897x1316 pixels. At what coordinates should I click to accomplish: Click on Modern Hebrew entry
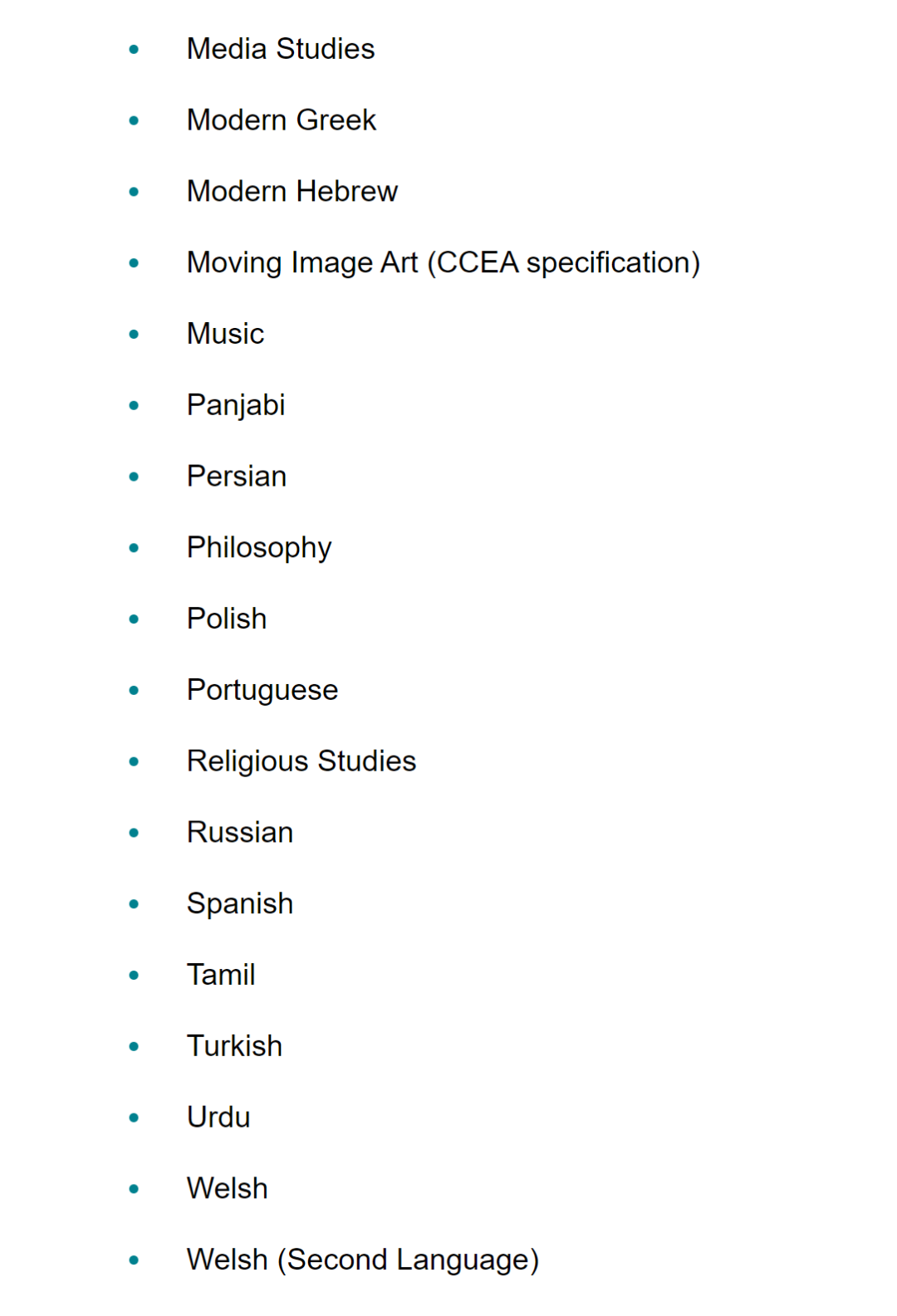point(292,192)
